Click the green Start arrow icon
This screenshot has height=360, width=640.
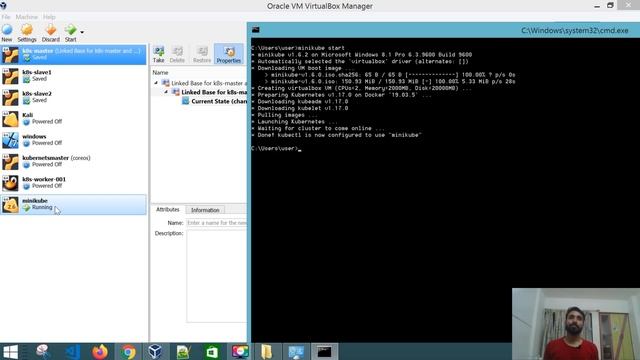(x=70, y=30)
